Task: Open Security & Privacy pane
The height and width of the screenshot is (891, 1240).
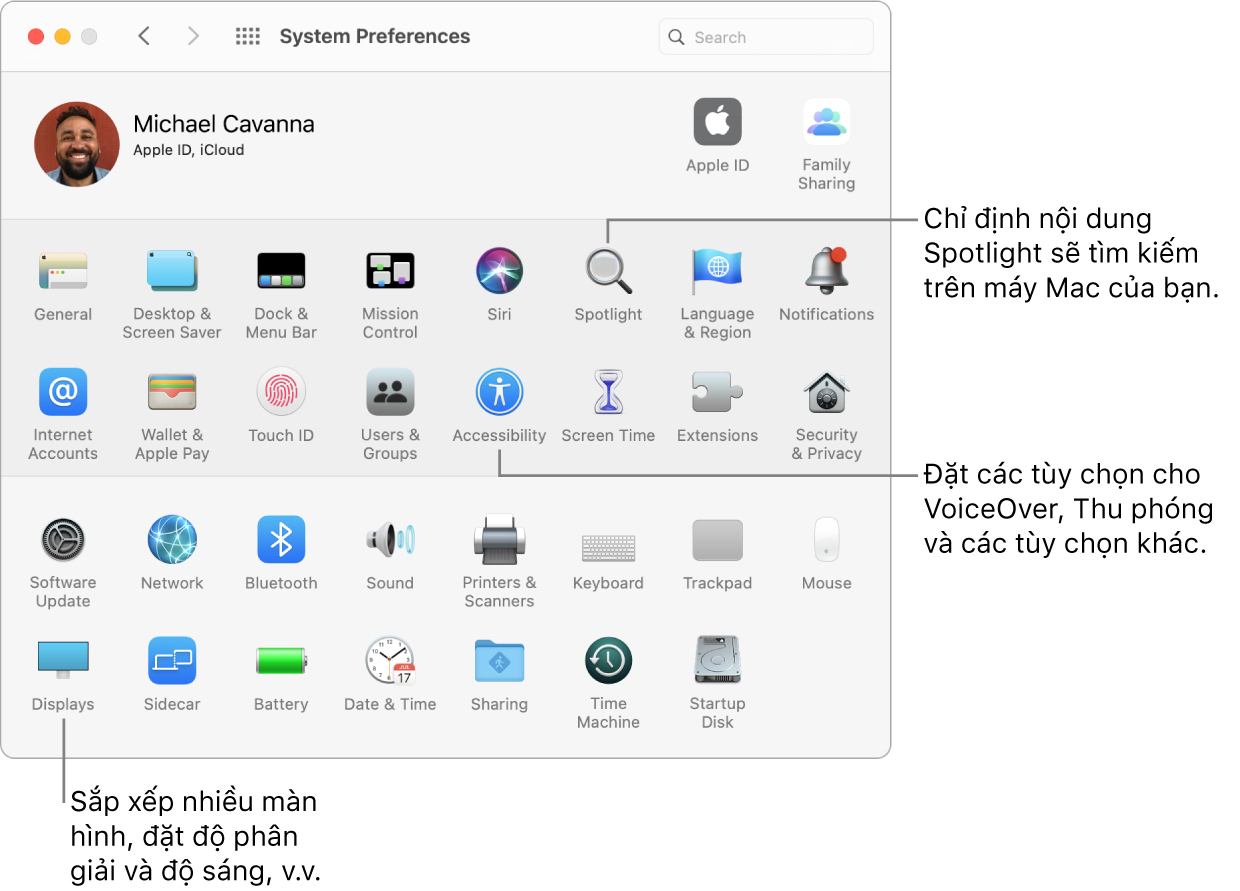Action: point(827,392)
